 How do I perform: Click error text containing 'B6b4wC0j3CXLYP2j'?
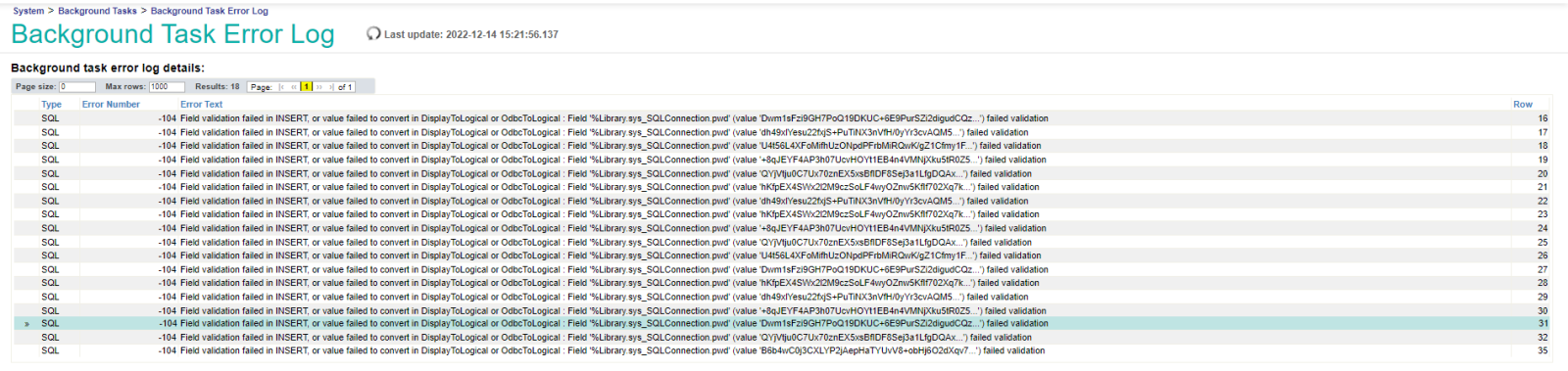(612, 350)
